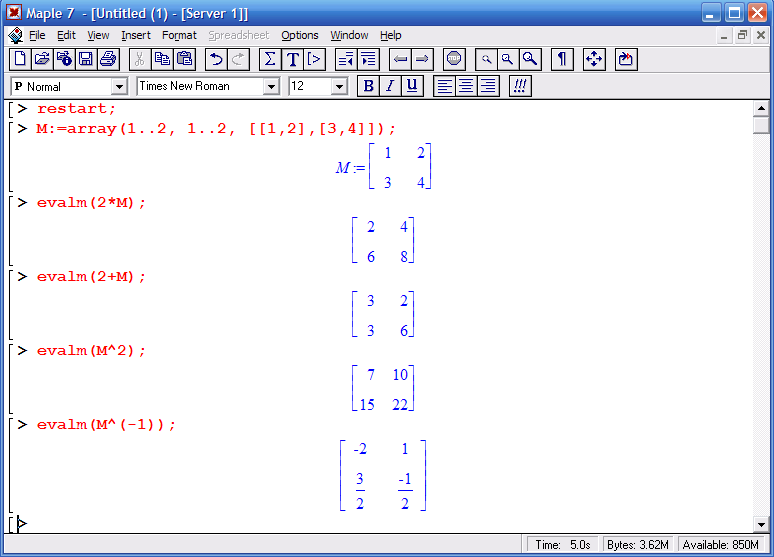Copy selection with the Copy icon
The height and width of the screenshot is (557, 774).
coord(162,59)
